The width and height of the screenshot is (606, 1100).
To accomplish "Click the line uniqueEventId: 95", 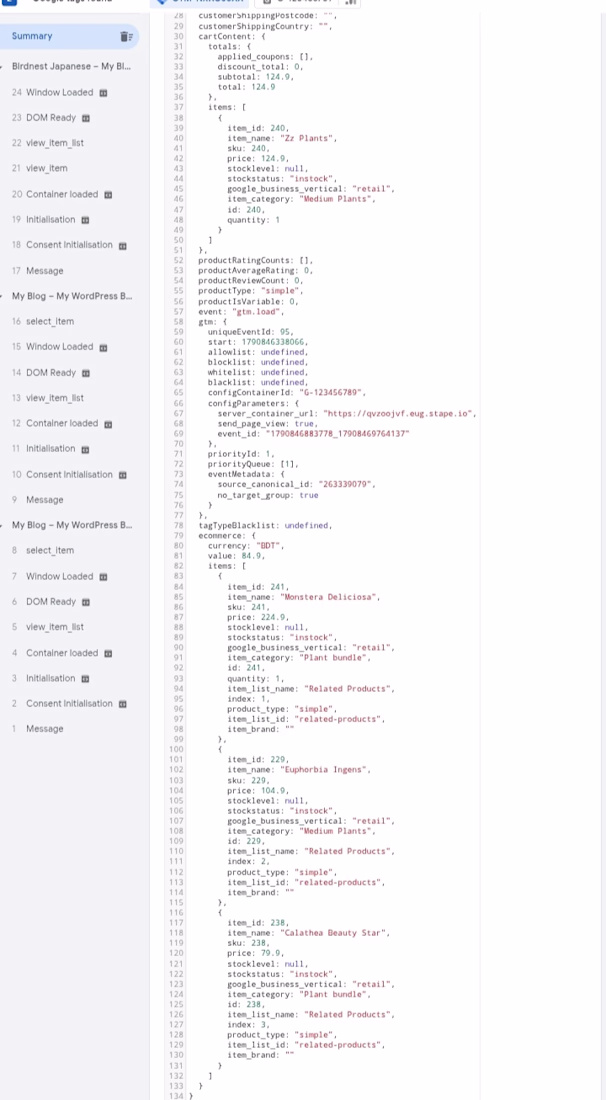I will pos(250,332).
